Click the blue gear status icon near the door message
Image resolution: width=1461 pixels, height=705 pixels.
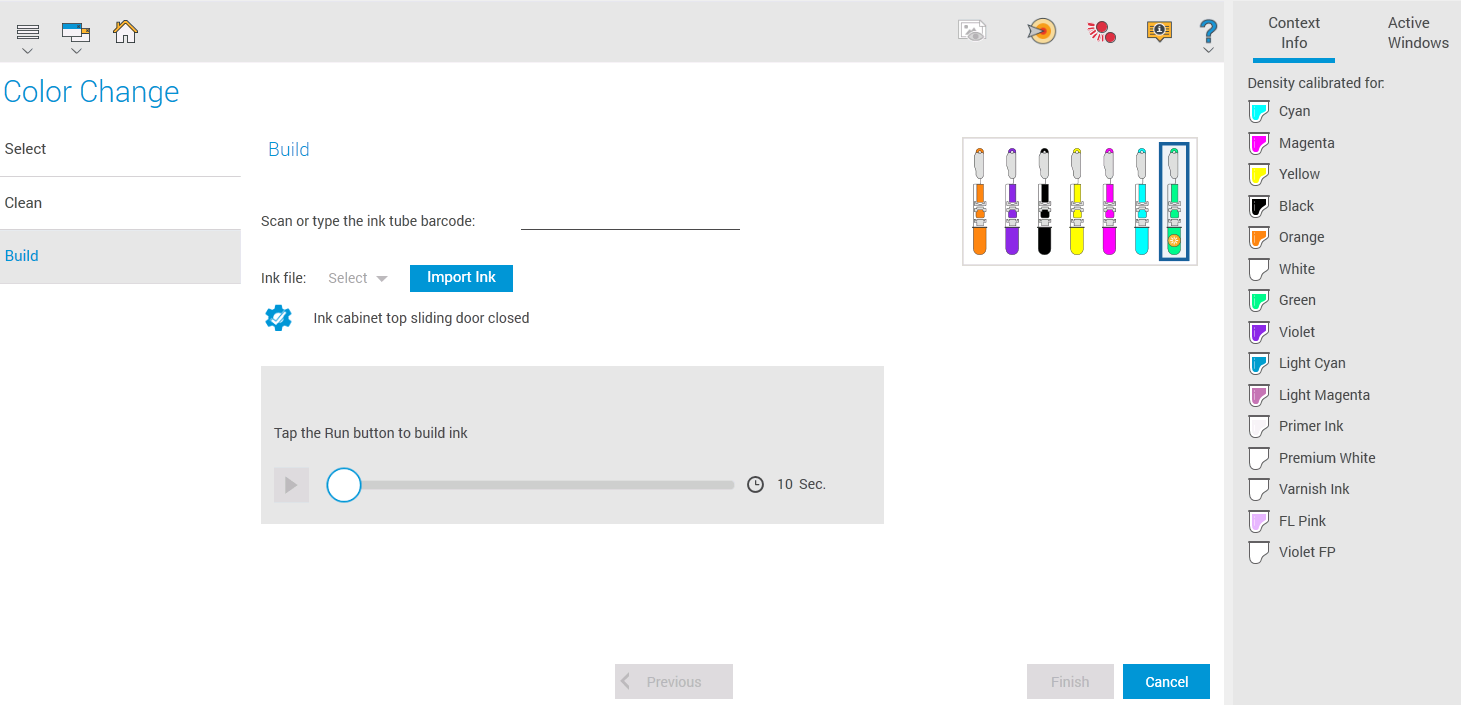278,318
